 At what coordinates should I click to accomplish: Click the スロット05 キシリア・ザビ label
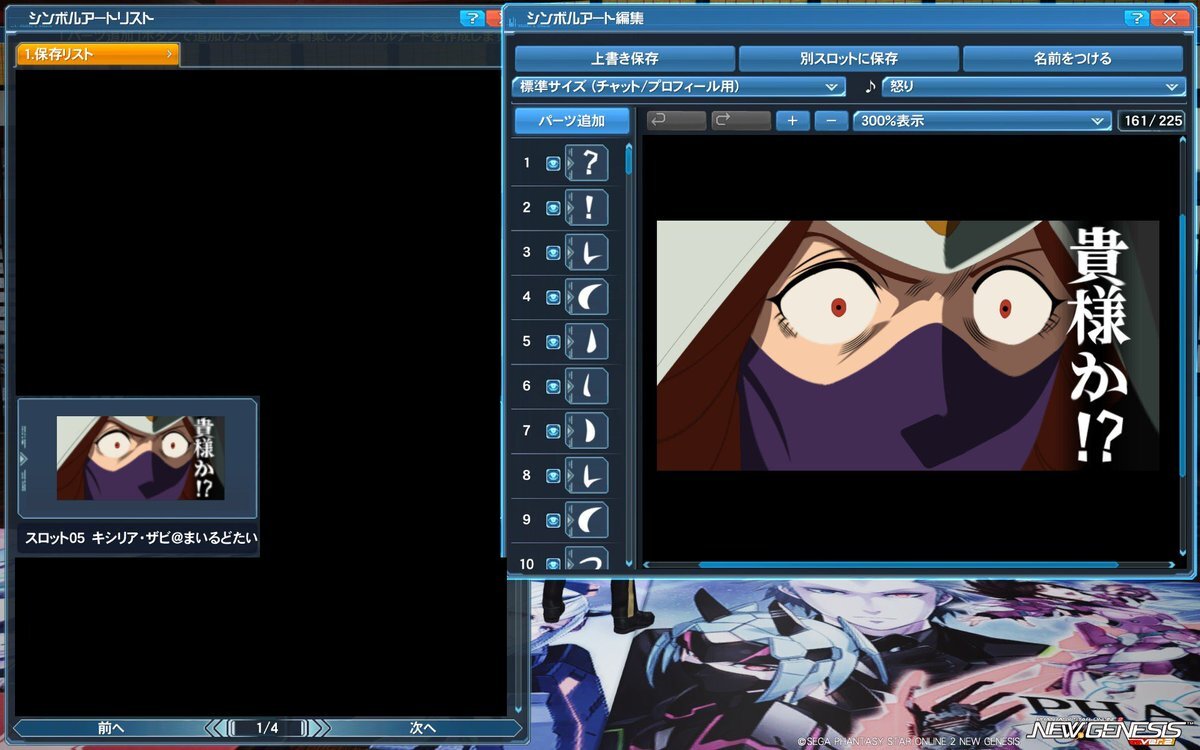coord(139,538)
